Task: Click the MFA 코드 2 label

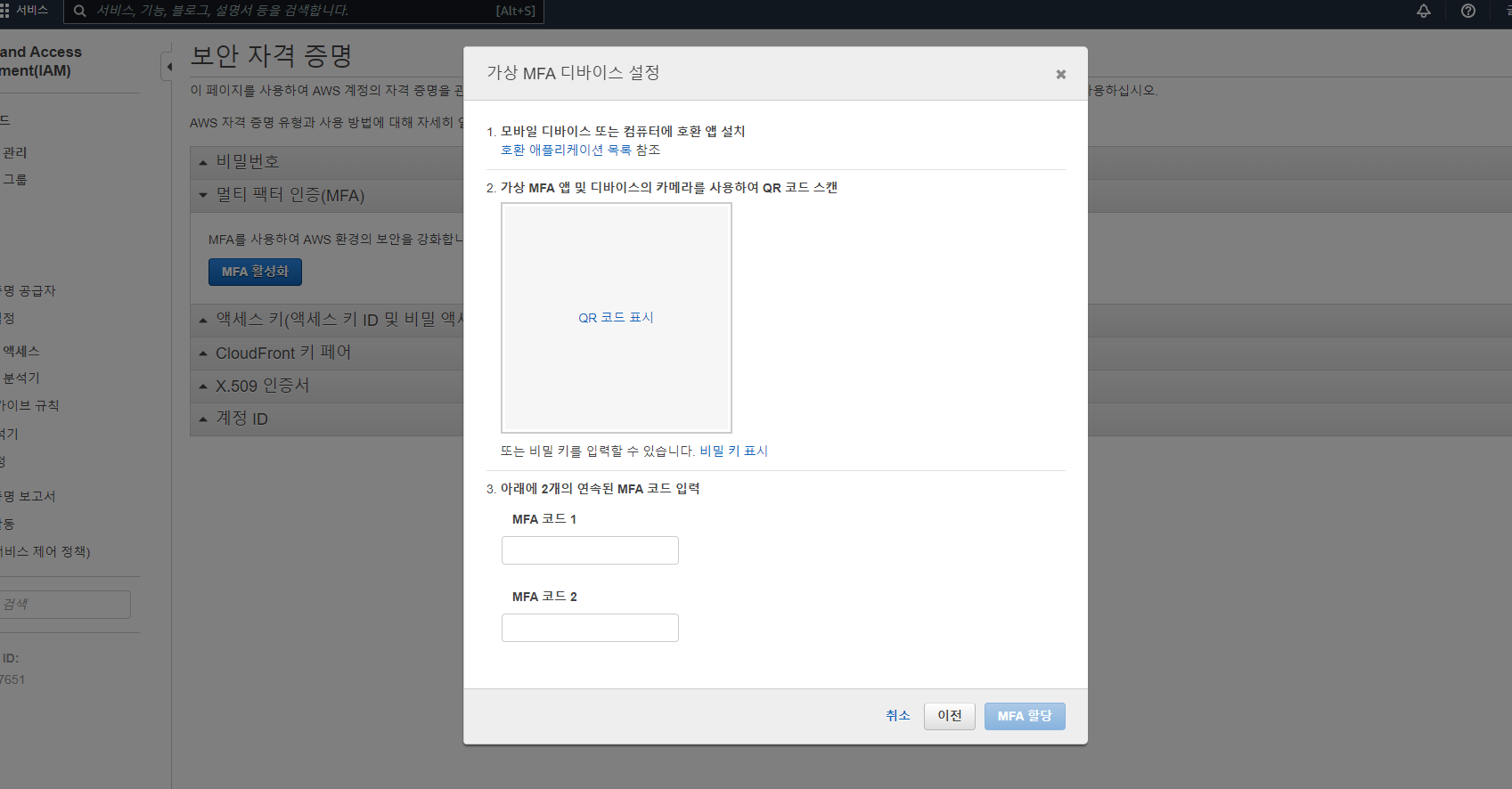Action: [544, 597]
